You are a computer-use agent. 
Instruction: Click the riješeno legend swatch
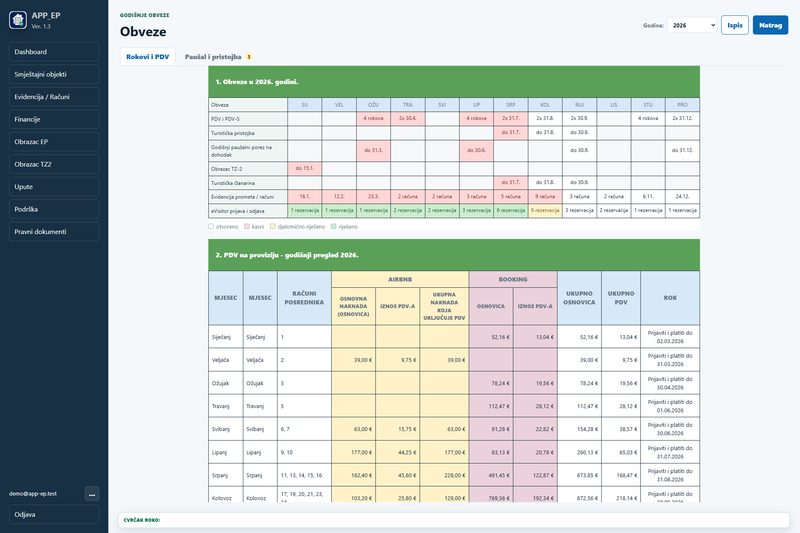(x=334, y=226)
